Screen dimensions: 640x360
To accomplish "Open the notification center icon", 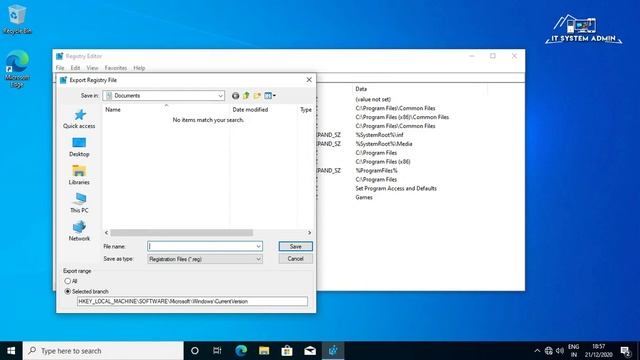I will (x=625, y=351).
